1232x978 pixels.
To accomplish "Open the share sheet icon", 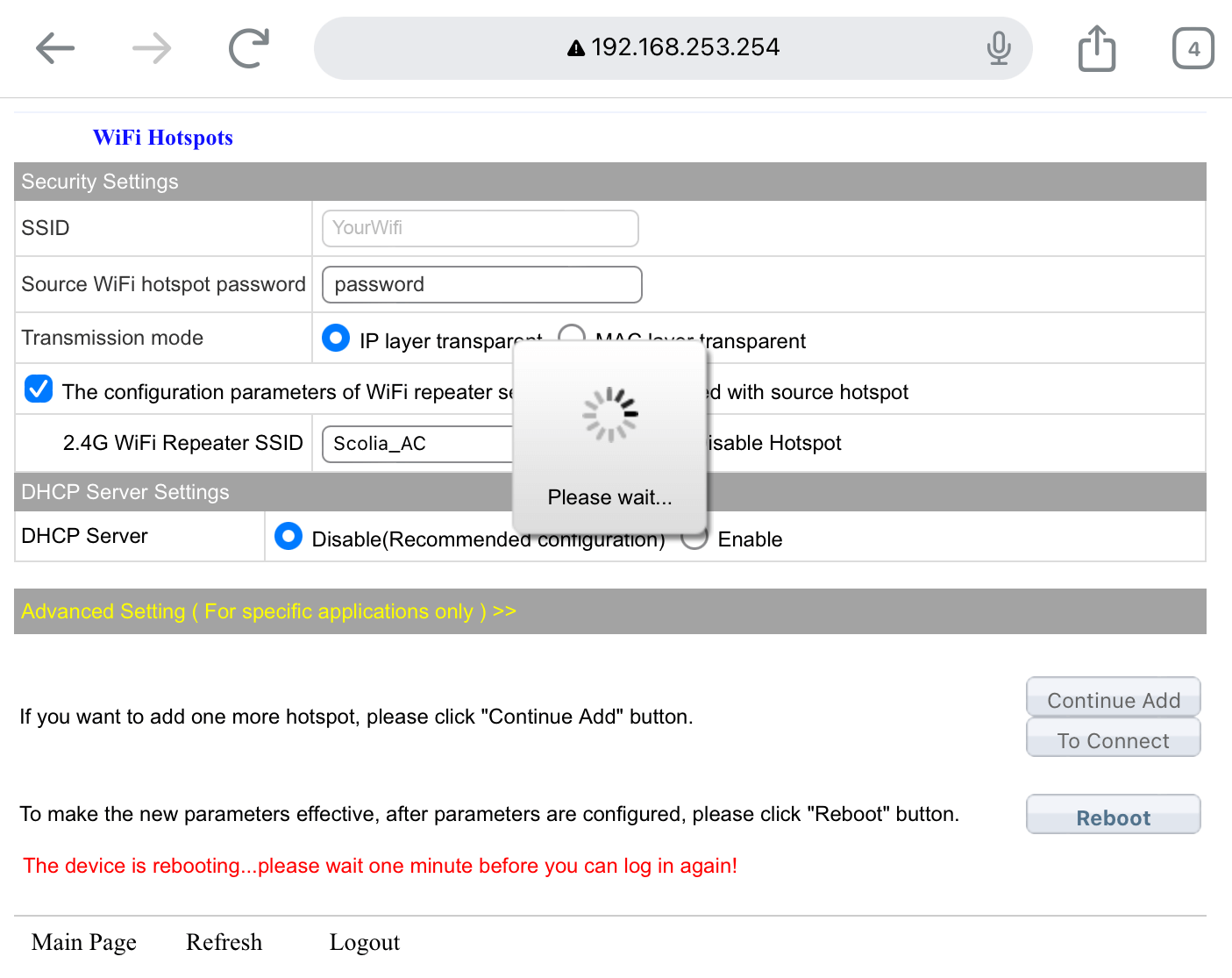I will pyautogui.click(x=1096, y=48).
